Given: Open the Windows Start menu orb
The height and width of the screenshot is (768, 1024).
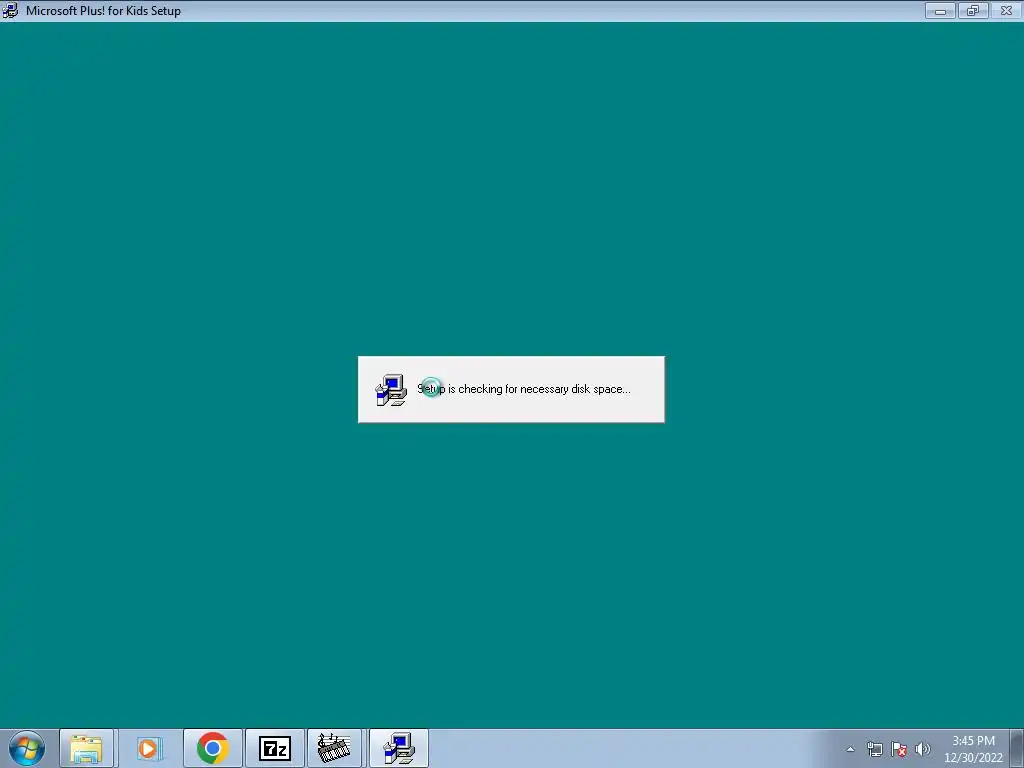Looking at the screenshot, I should [27, 748].
